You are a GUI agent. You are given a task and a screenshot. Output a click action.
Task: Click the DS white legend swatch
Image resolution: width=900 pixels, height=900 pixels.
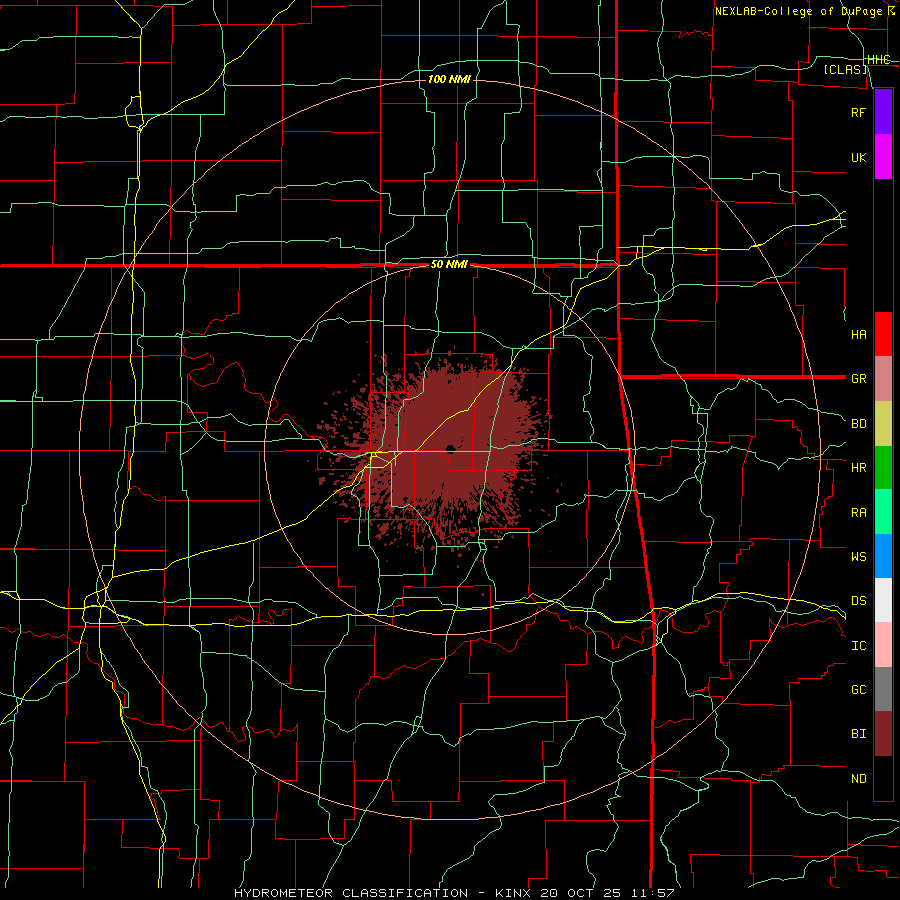(883, 600)
